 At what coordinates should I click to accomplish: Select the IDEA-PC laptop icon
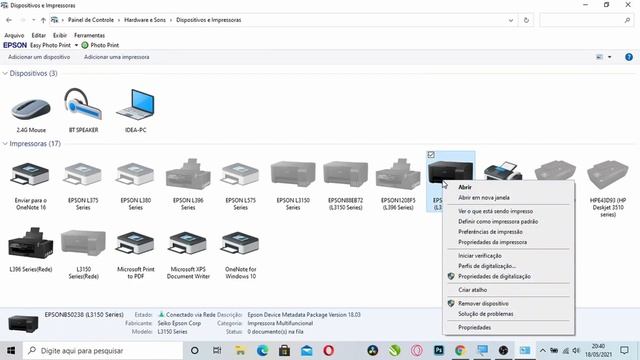pos(136,105)
